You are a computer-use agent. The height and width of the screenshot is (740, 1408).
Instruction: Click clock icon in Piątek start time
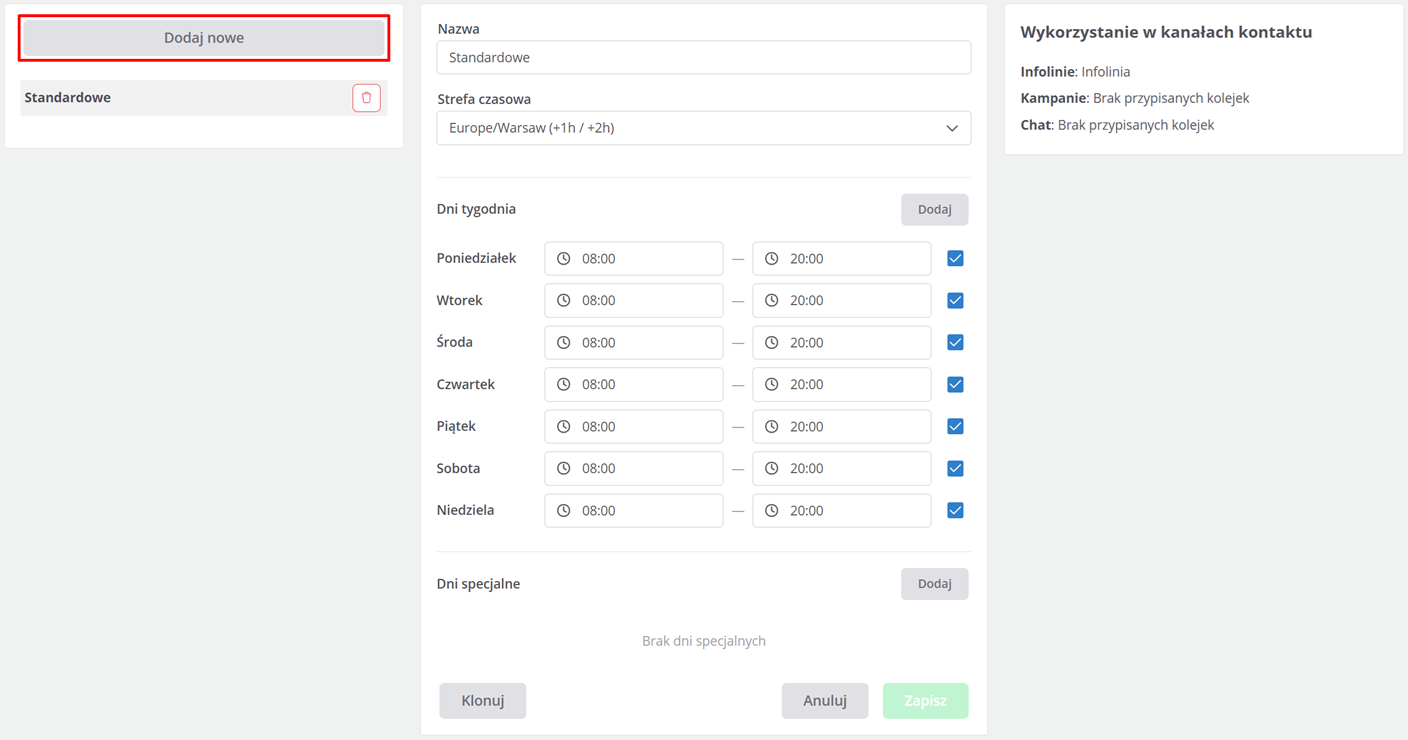tap(564, 427)
